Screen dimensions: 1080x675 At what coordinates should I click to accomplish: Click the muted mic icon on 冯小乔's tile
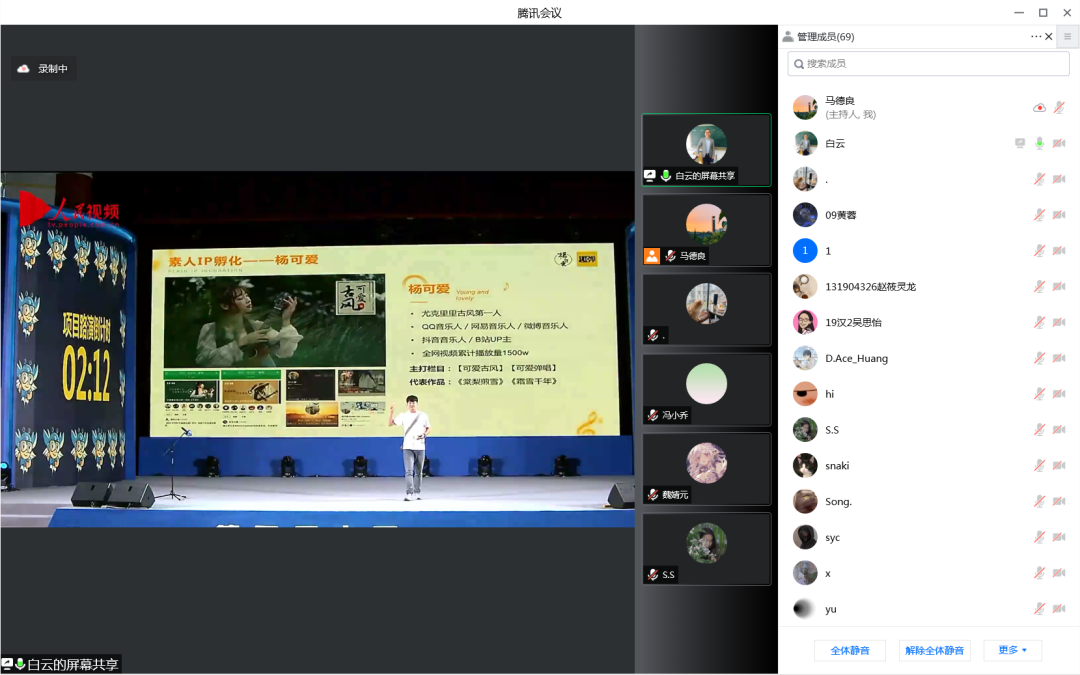click(x=653, y=415)
